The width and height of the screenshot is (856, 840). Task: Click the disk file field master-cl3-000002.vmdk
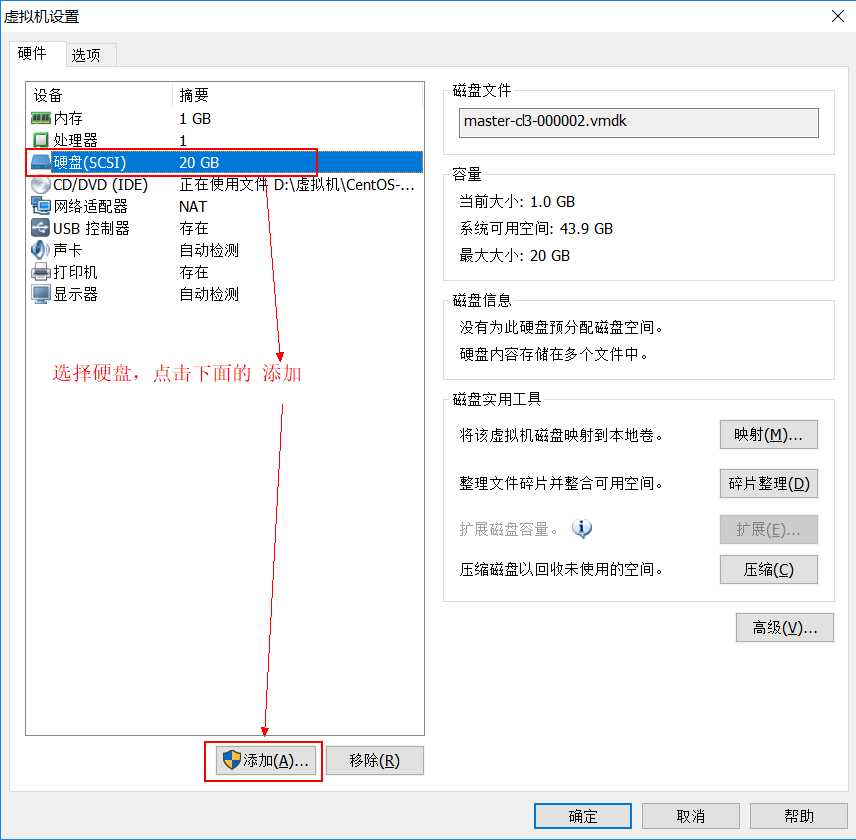click(638, 122)
